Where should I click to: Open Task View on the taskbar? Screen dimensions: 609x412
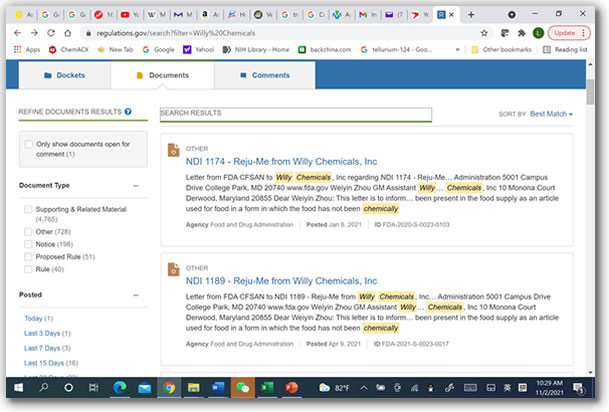[x=93, y=388]
